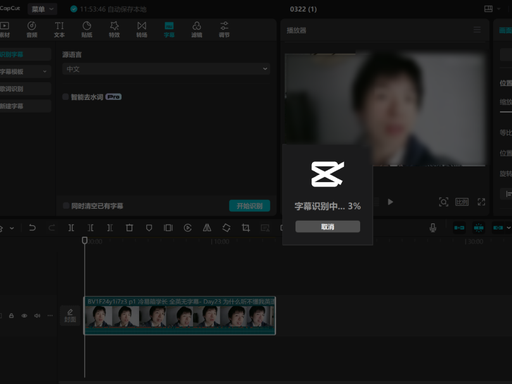512x384 pixels.
Task: Add a marker with the shield icon
Action: click(149, 228)
